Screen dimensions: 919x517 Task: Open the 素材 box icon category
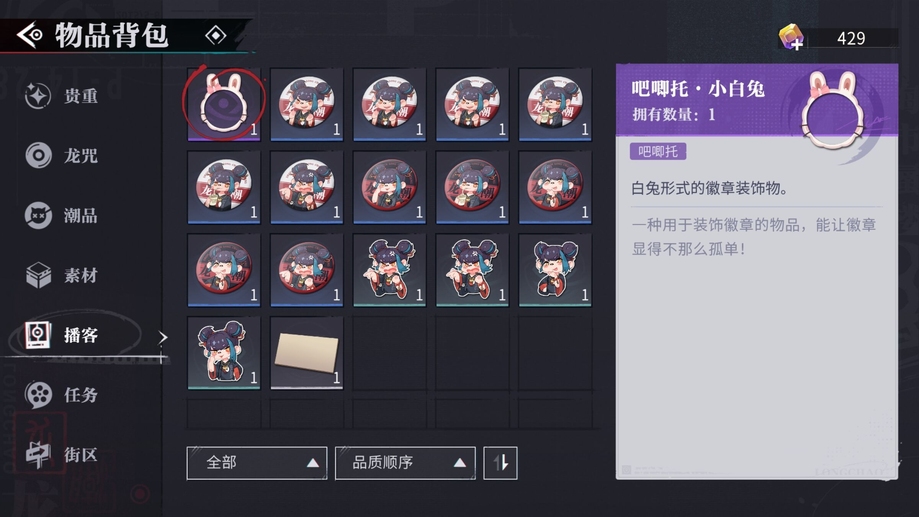[38, 275]
